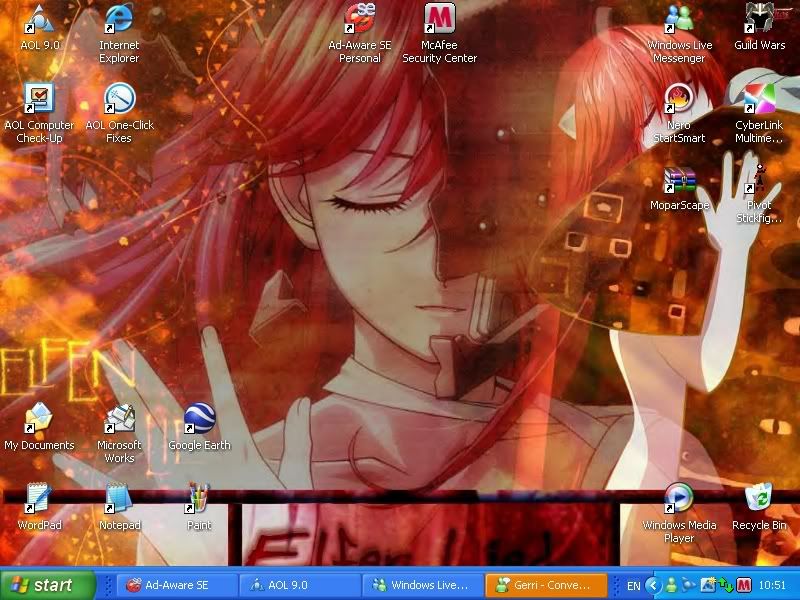Expand hidden tray icons with the chevron
The image size is (800, 600).
(653, 585)
